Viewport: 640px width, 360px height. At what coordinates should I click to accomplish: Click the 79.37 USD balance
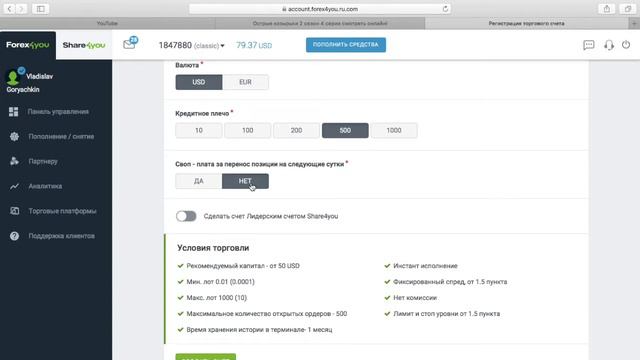tap(254, 45)
